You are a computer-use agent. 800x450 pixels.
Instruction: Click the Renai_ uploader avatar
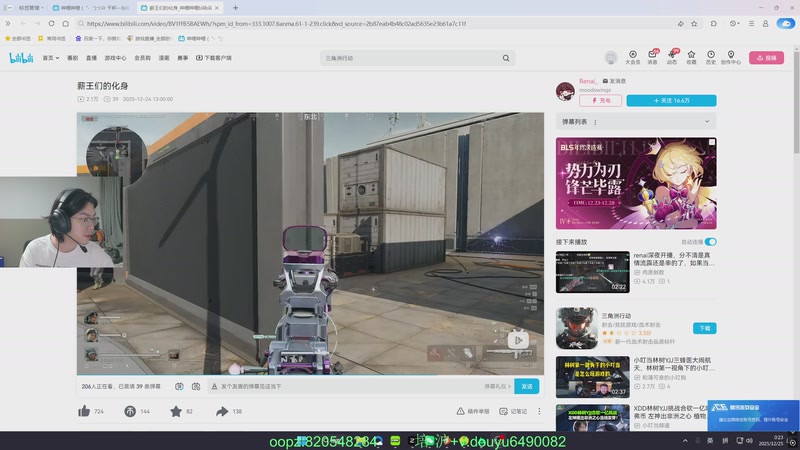[565, 91]
